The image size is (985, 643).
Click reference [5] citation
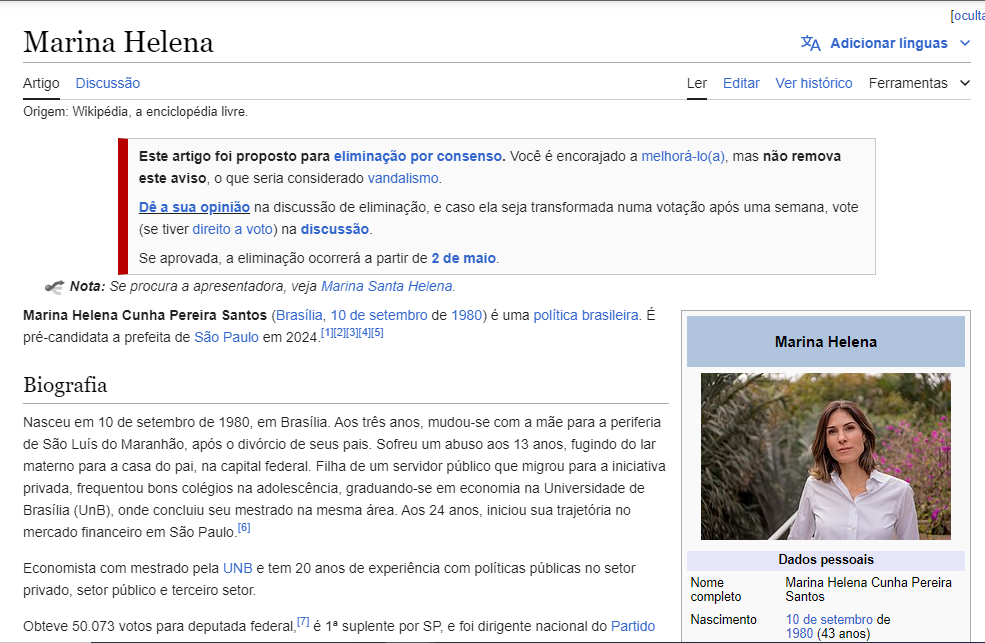pyautogui.click(x=377, y=333)
